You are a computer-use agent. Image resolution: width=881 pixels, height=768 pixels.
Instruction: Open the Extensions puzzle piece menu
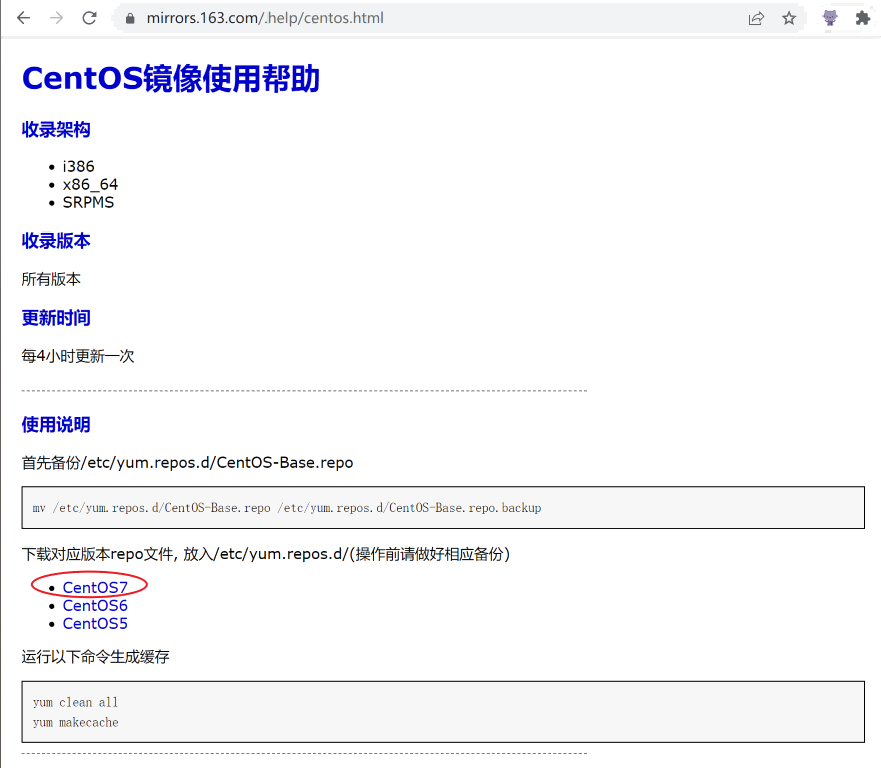tap(862, 18)
